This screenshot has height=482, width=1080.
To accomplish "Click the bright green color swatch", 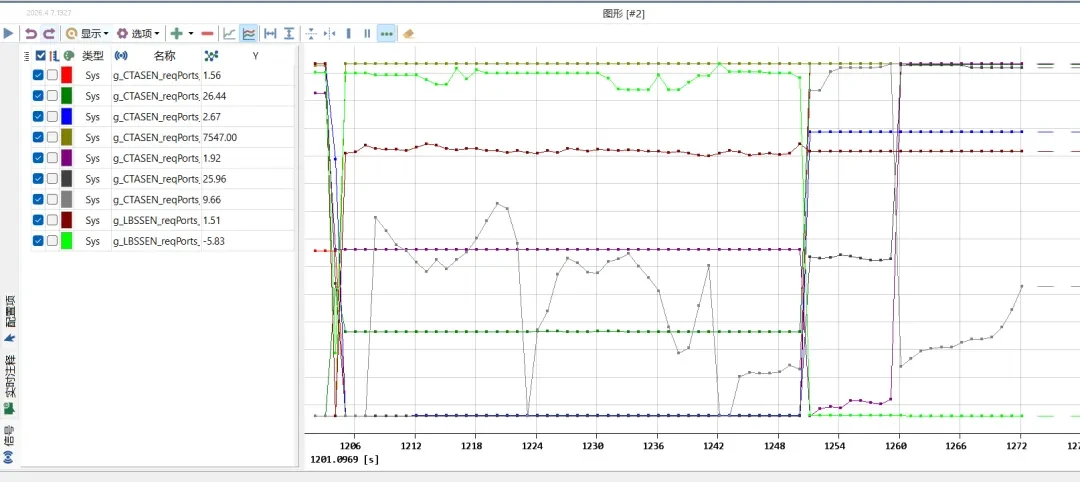I will (x=67, y=241).
